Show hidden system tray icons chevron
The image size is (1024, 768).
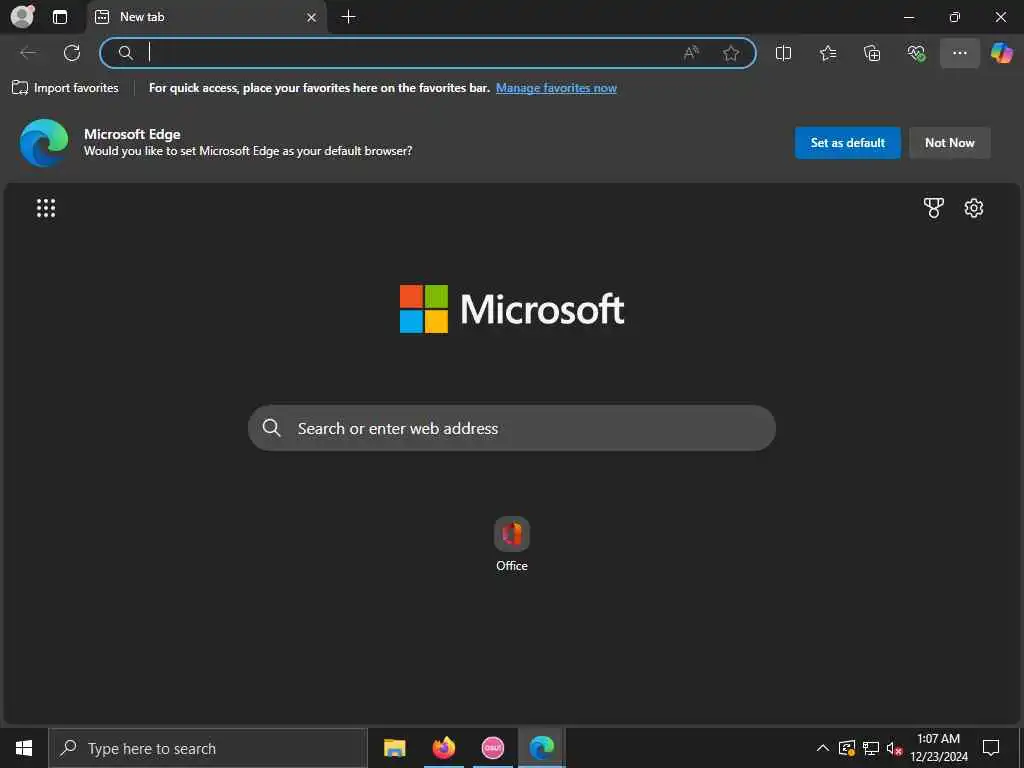coord(823,748)
